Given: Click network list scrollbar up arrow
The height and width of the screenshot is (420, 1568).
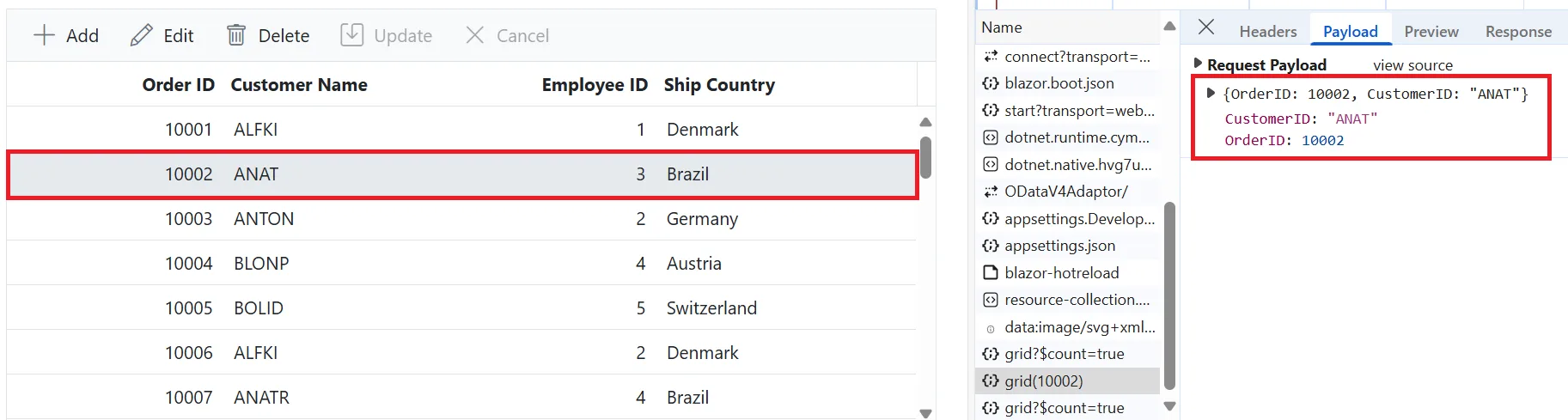Looking at the screenshot, I should coord(1169,27).
